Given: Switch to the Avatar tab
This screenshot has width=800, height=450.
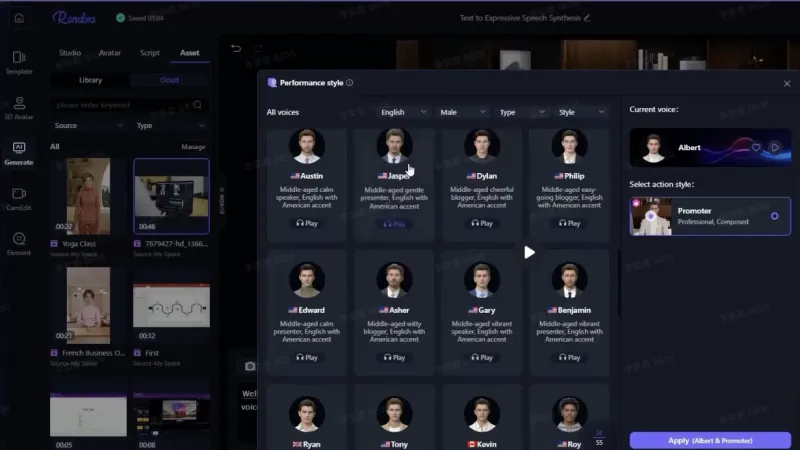Looking at the screenshot, I should coord(110,53).
